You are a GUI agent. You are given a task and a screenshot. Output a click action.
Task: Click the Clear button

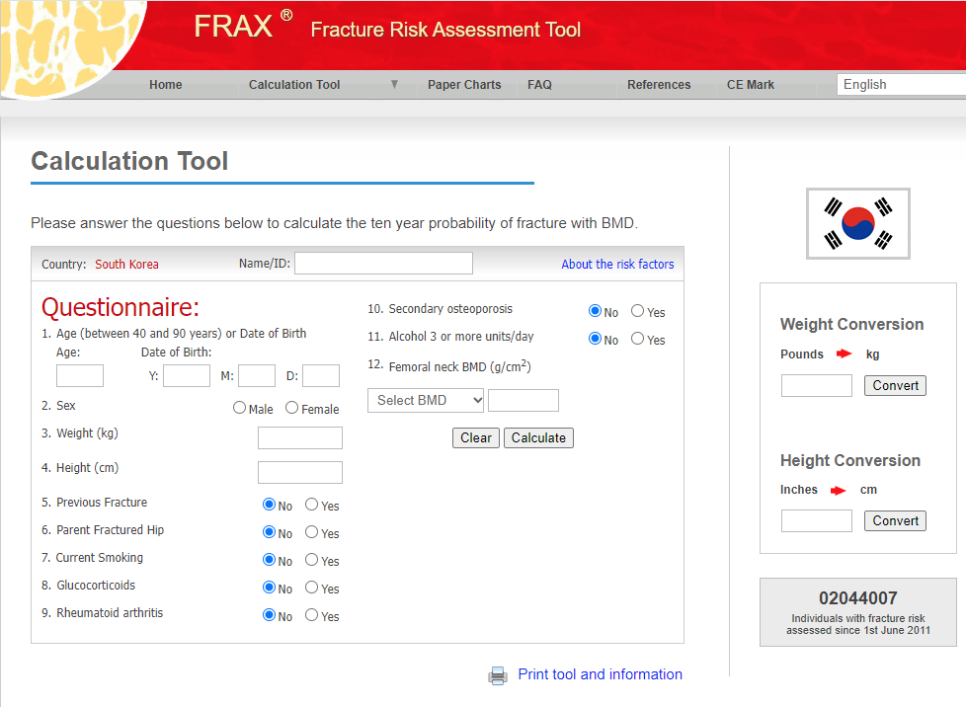tap(476, 438)
